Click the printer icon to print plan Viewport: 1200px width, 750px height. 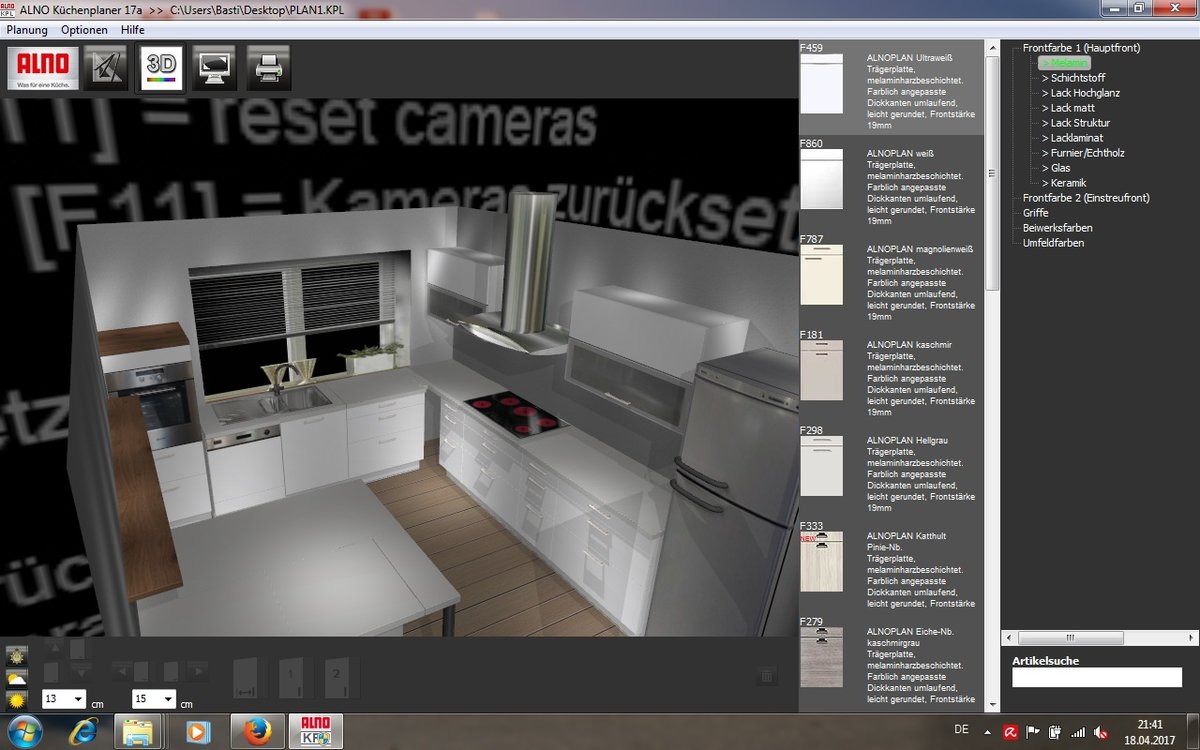[269, 68]
